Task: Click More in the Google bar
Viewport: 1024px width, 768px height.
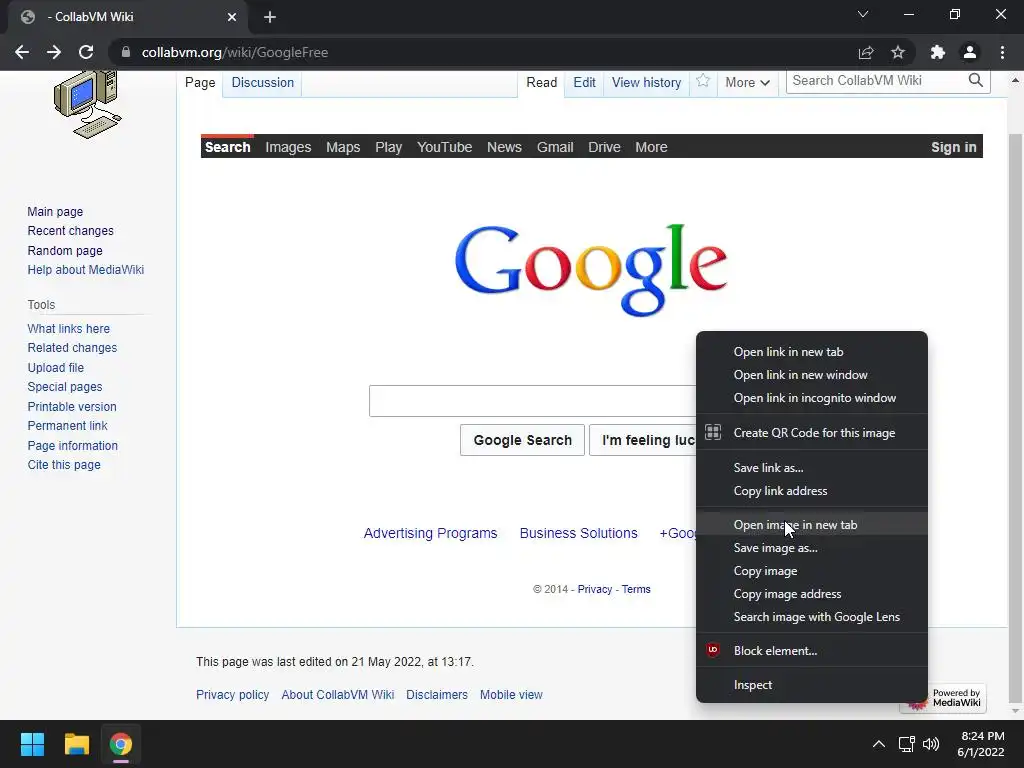Action: coord(651,147)
